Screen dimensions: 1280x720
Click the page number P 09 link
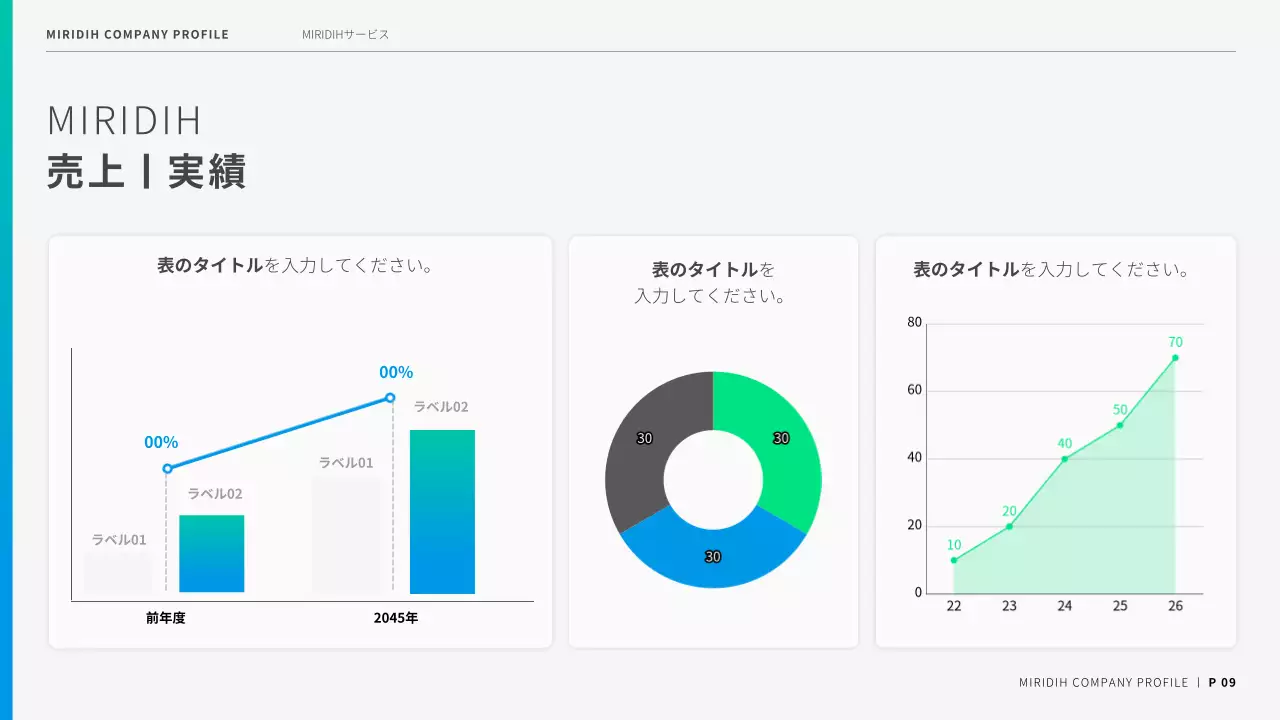1222,682
